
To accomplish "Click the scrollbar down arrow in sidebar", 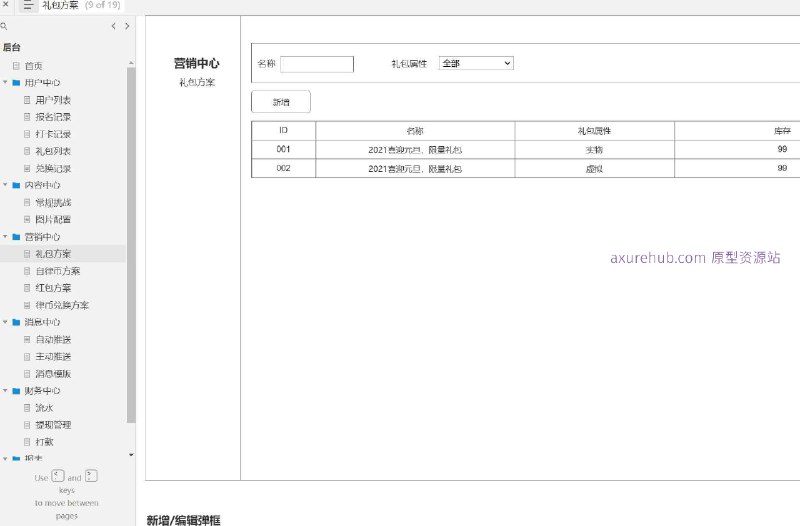I will click(131, 455).
